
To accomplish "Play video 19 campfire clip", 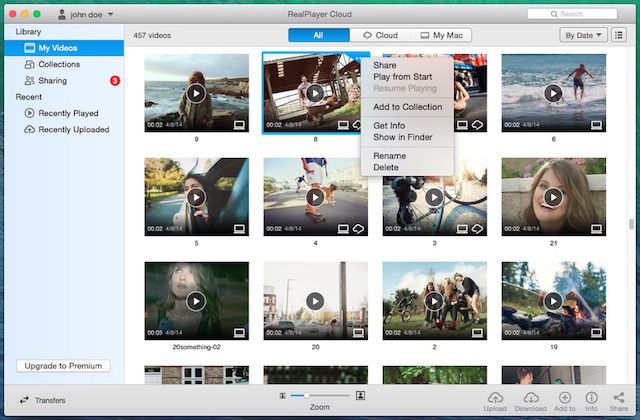I will coord(553,301).
